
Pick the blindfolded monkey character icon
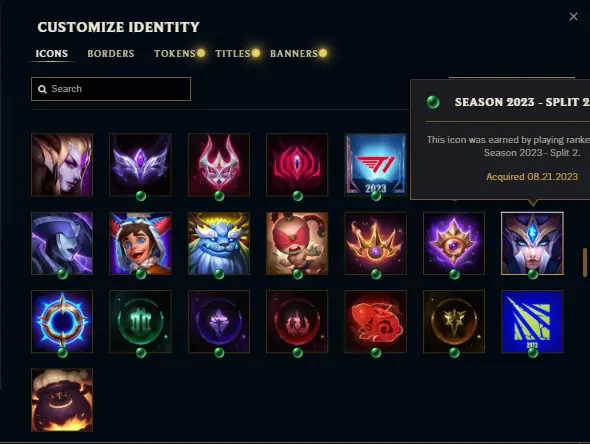[297, 243]
